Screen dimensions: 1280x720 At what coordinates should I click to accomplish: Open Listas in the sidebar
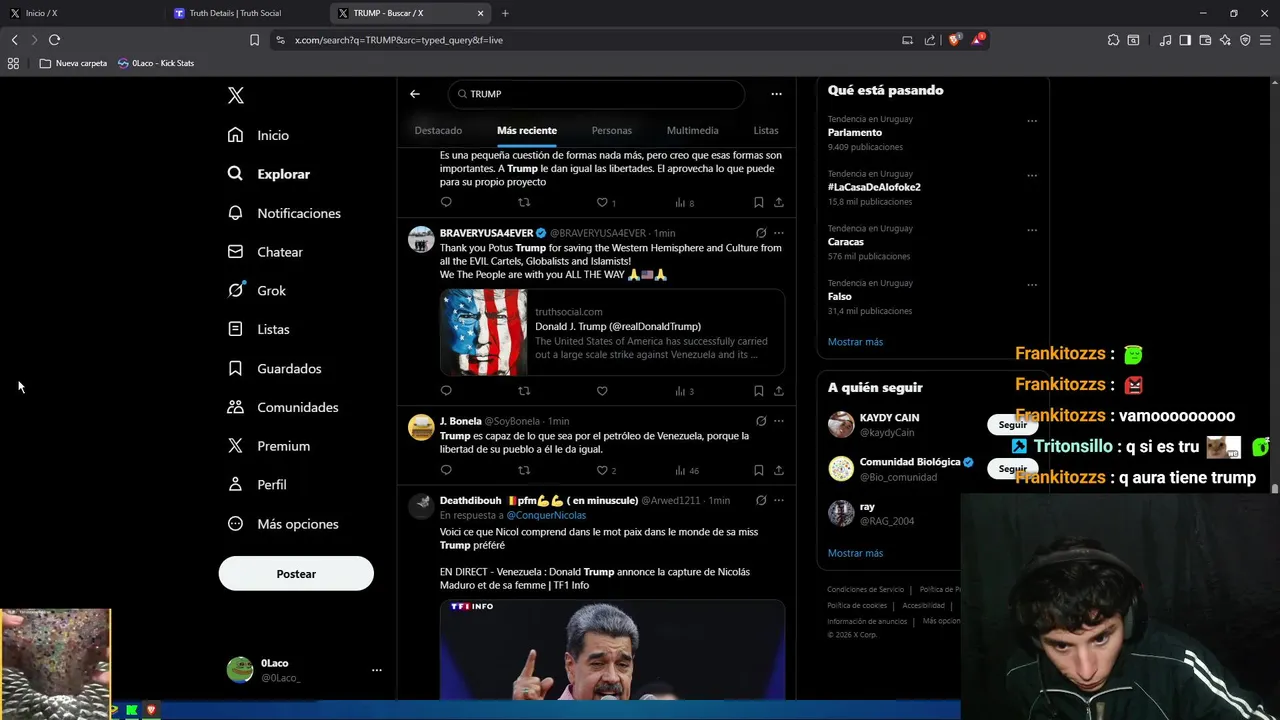pos(258,329)
